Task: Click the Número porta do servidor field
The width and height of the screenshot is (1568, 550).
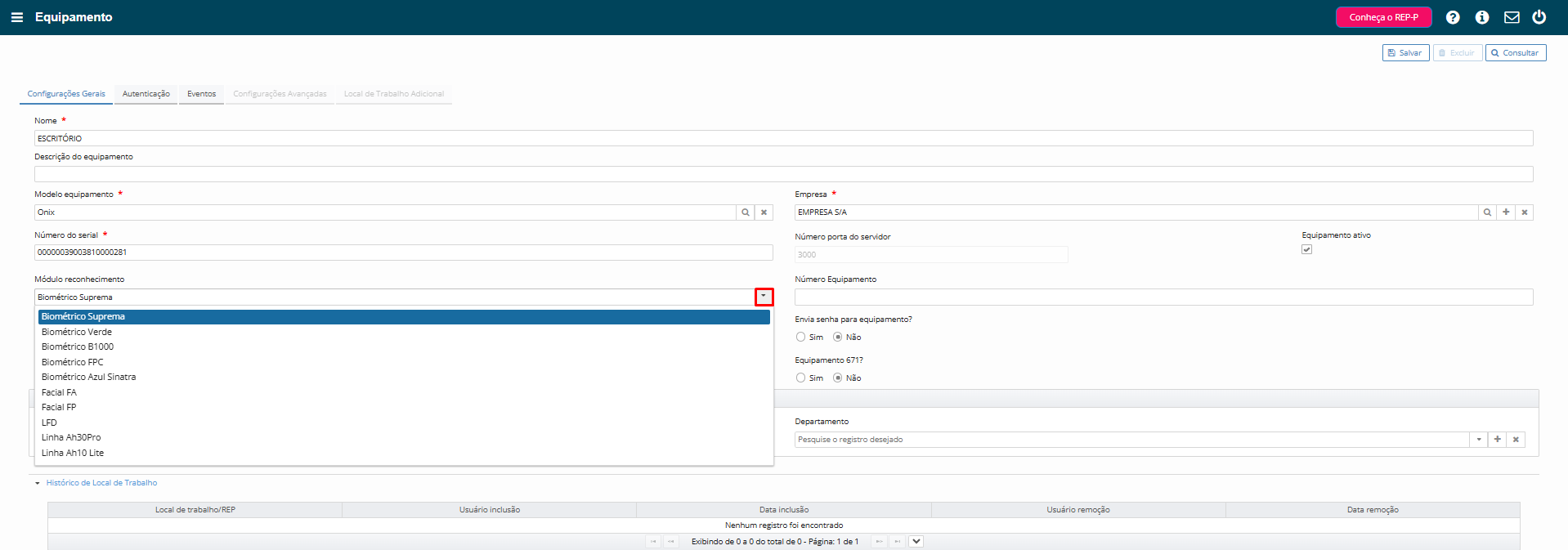Action: [x=931, y=254]
